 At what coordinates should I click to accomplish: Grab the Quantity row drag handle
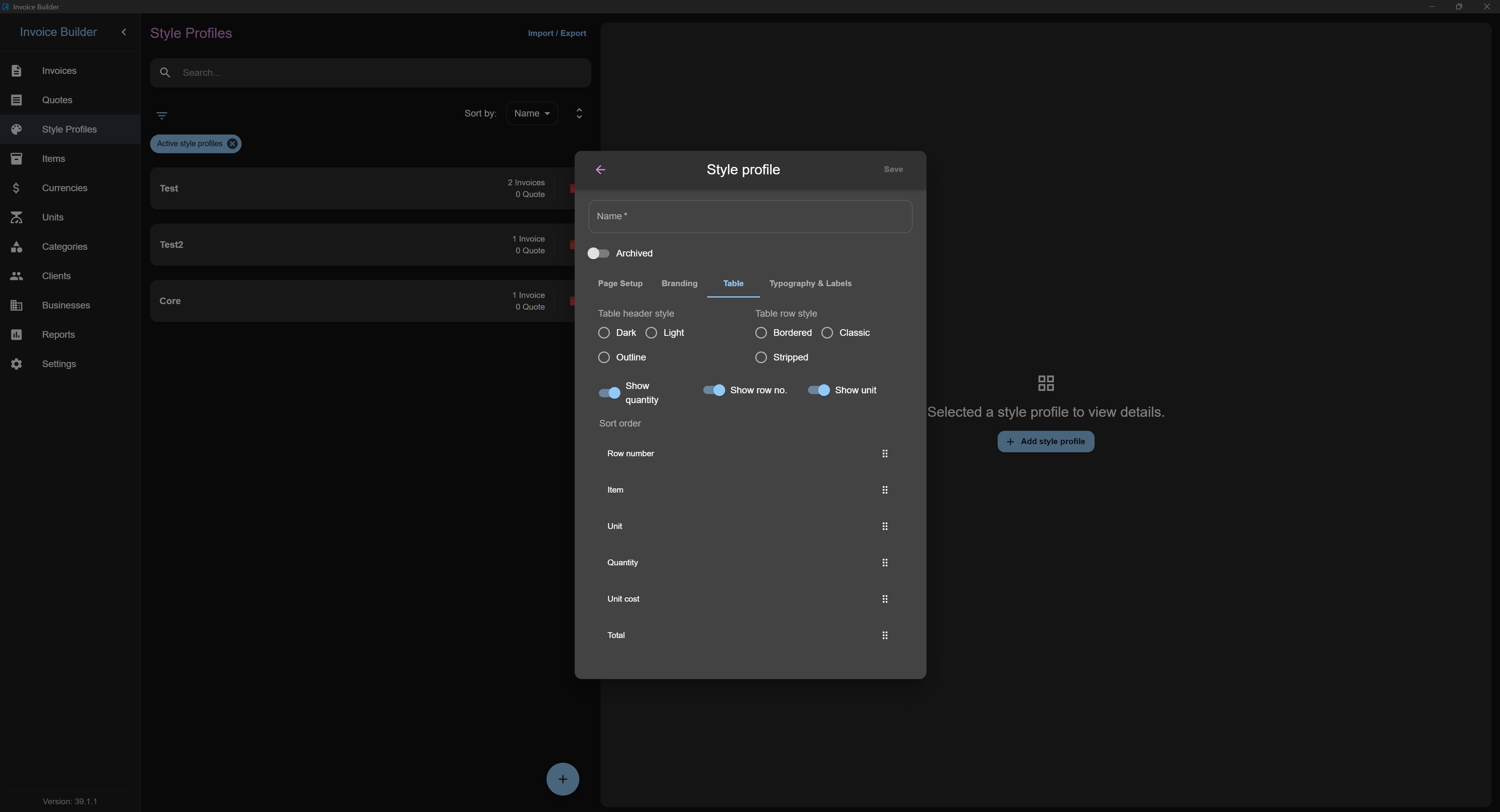pyautogui.click(x=885, y=563)
